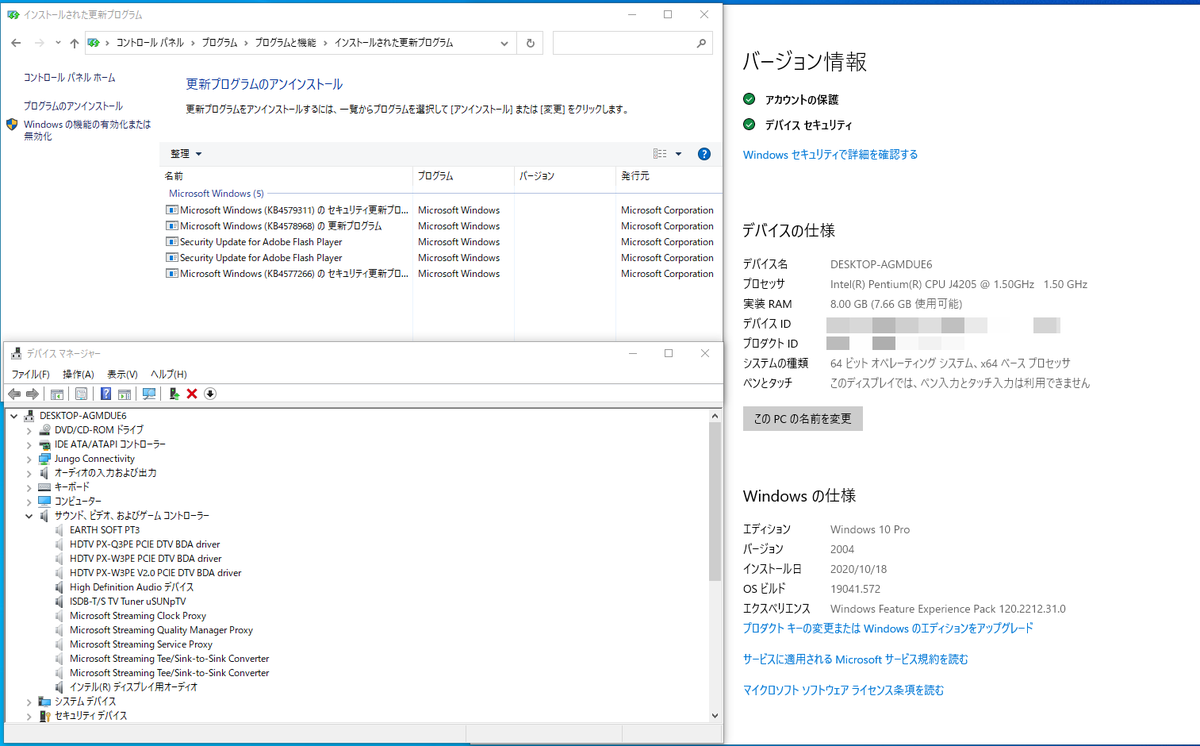1200x746 pixels.
Task: Click forward arrow in Device Manager toolbar
Action: pyautogui.click(x=33, y=394)
